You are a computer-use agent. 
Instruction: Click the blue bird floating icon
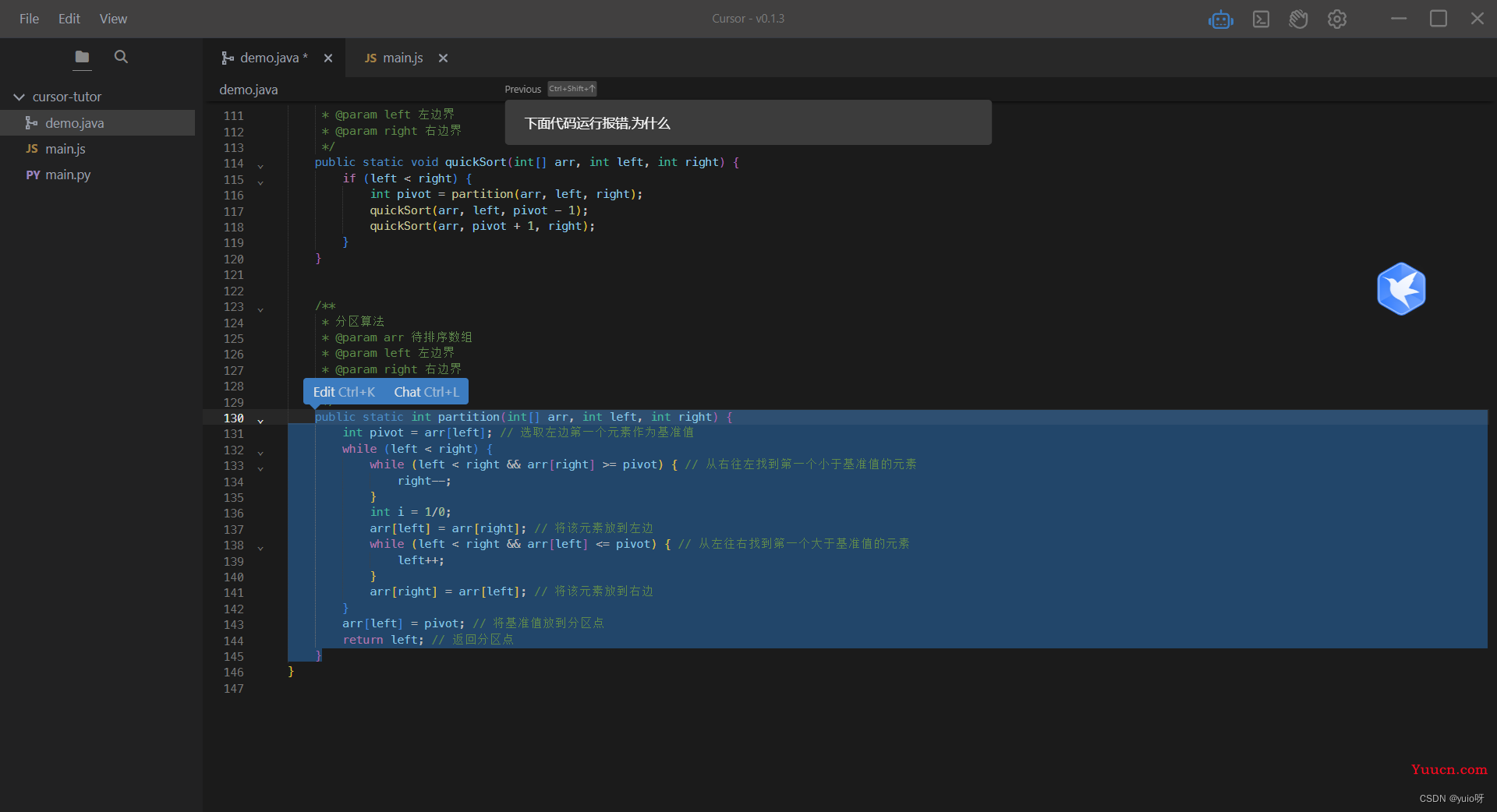click(x=1401, y=289)
